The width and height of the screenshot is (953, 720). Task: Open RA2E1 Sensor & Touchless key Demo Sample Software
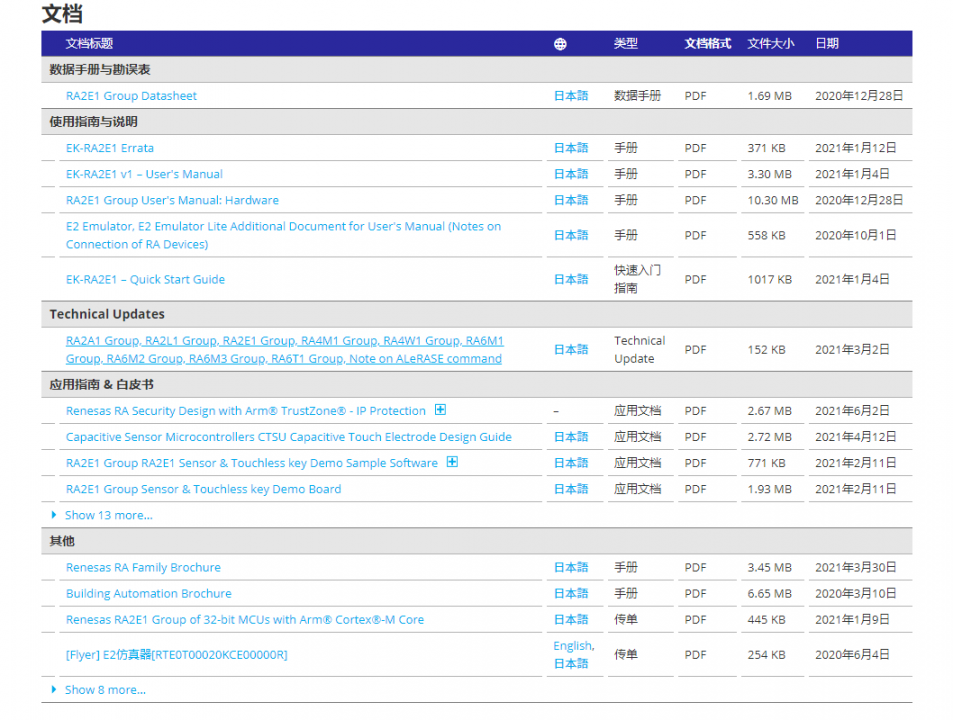252,463
